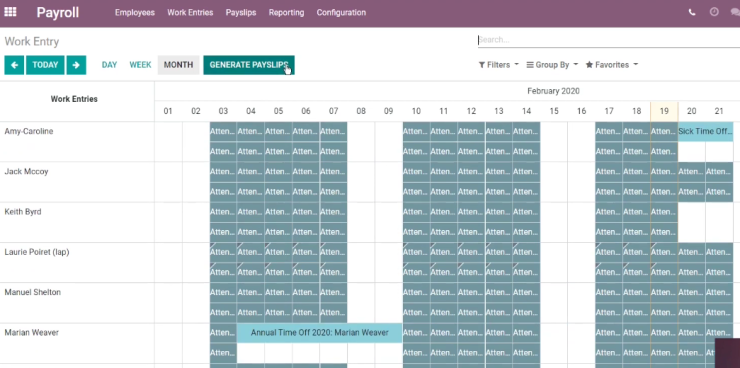Viewport: 740px width, 368px height.
Task: Open the apps grid menu icon
Action: pyautogui.click(x=10, y=12)
